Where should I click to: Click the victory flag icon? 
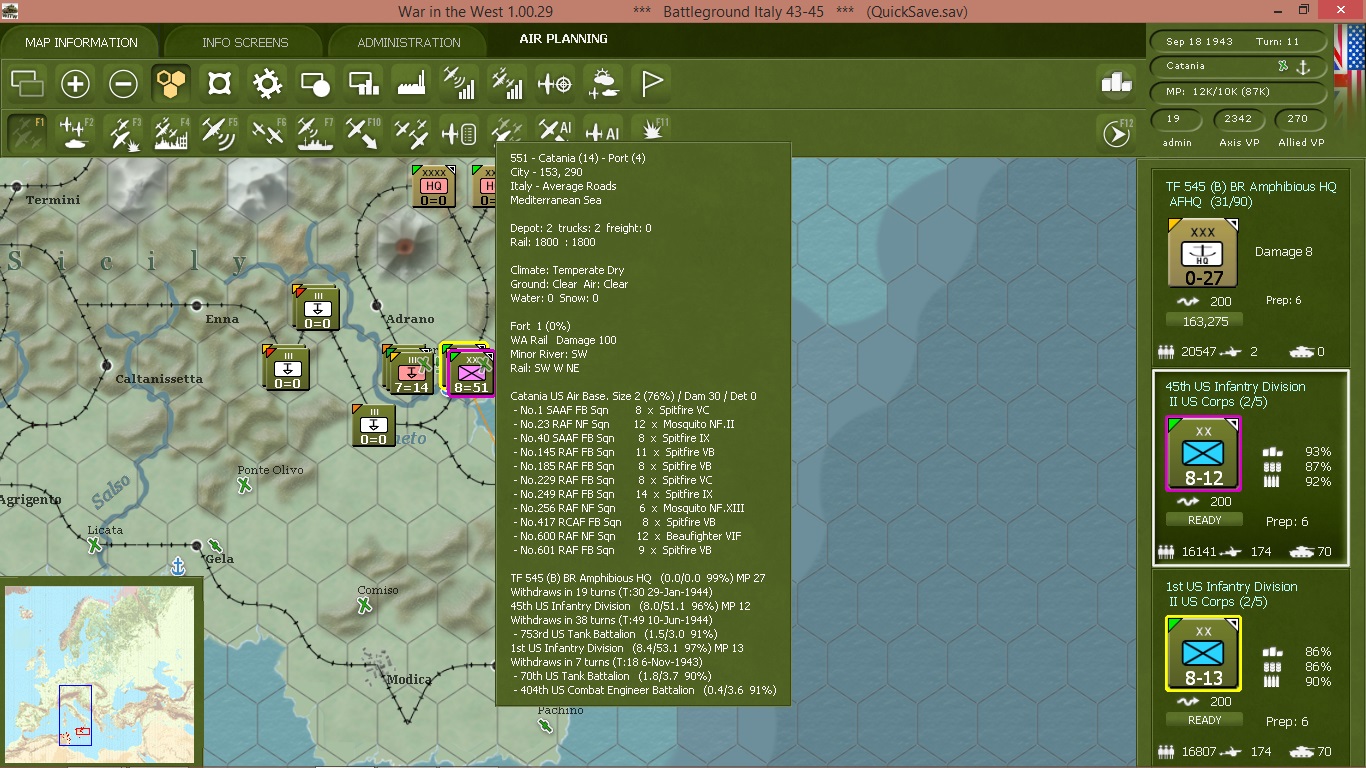point(651,84)
